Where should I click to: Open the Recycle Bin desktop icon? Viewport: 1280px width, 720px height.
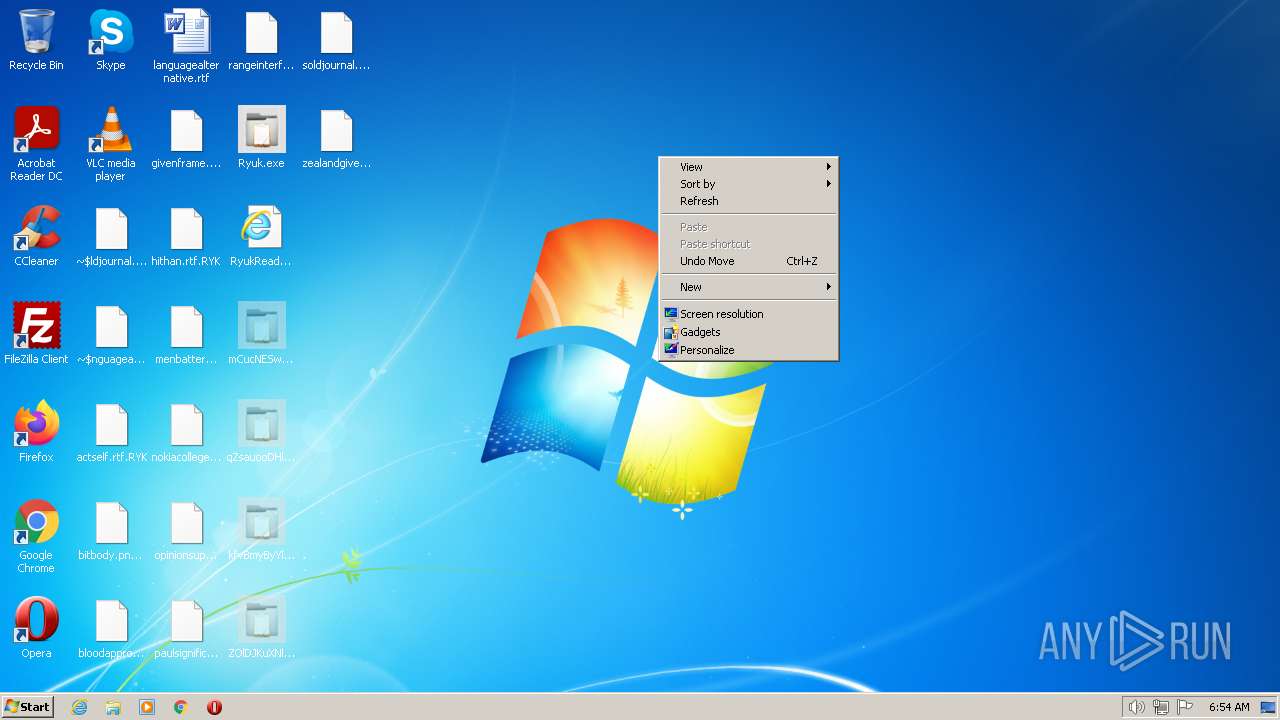pos(36,40)
